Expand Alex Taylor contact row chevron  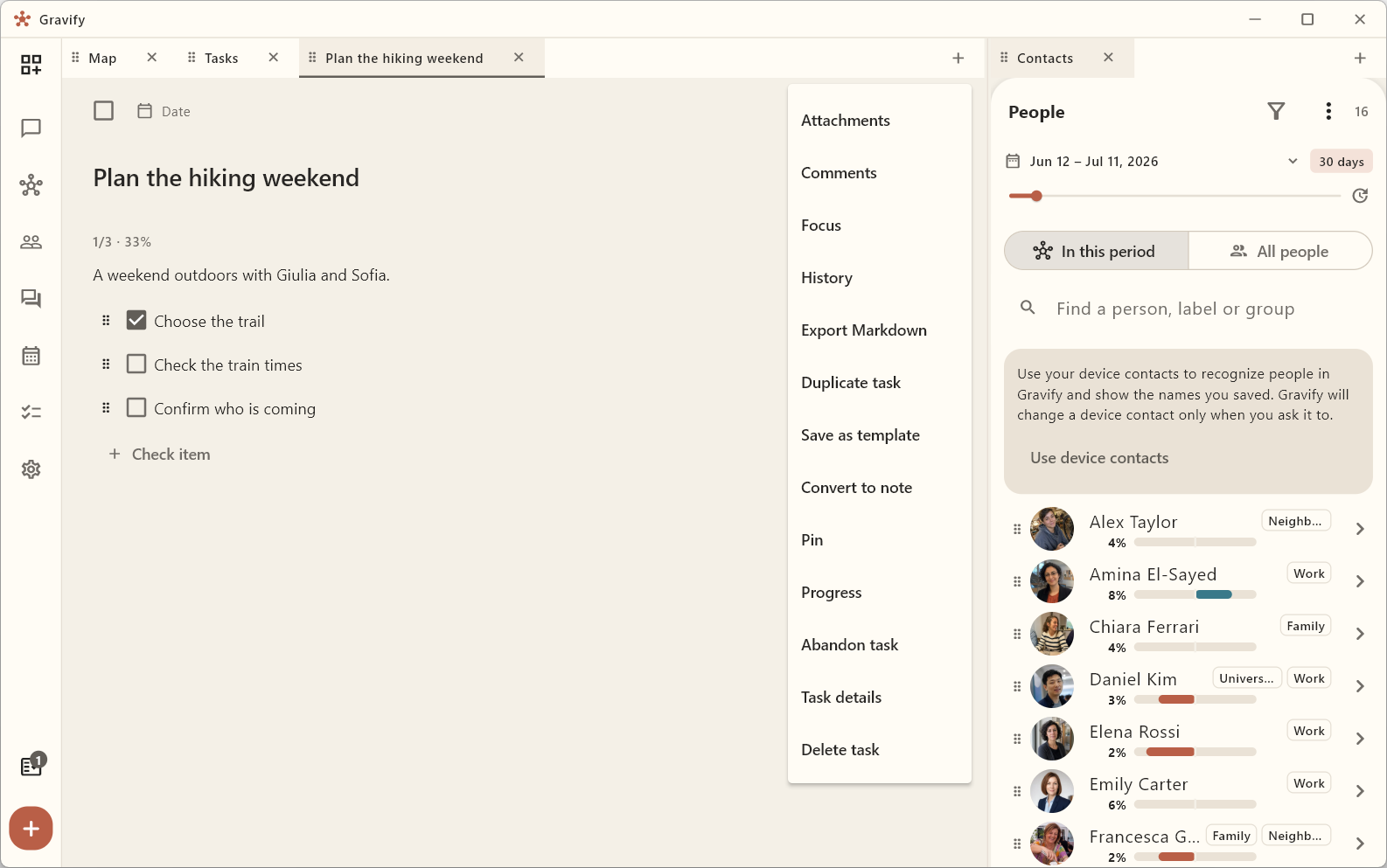[x=1360, y=529]
